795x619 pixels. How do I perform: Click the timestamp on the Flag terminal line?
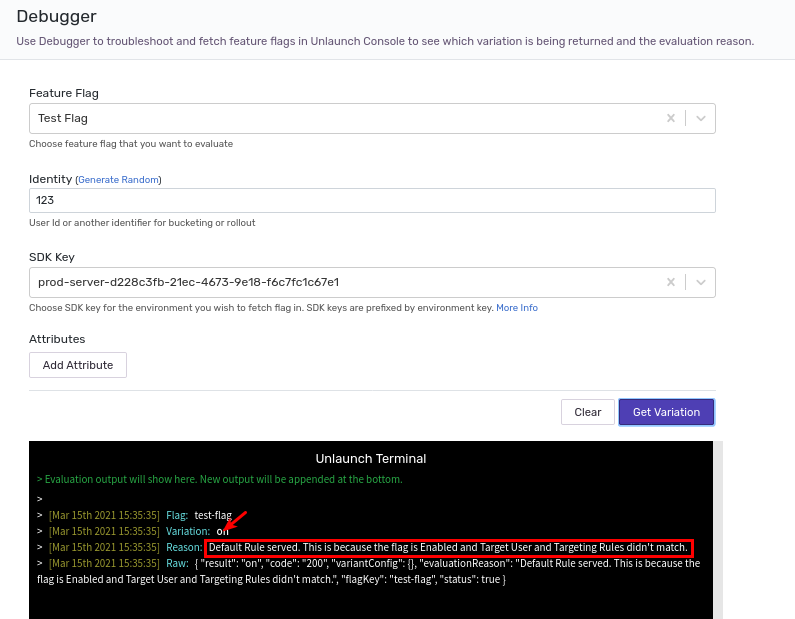104,515
